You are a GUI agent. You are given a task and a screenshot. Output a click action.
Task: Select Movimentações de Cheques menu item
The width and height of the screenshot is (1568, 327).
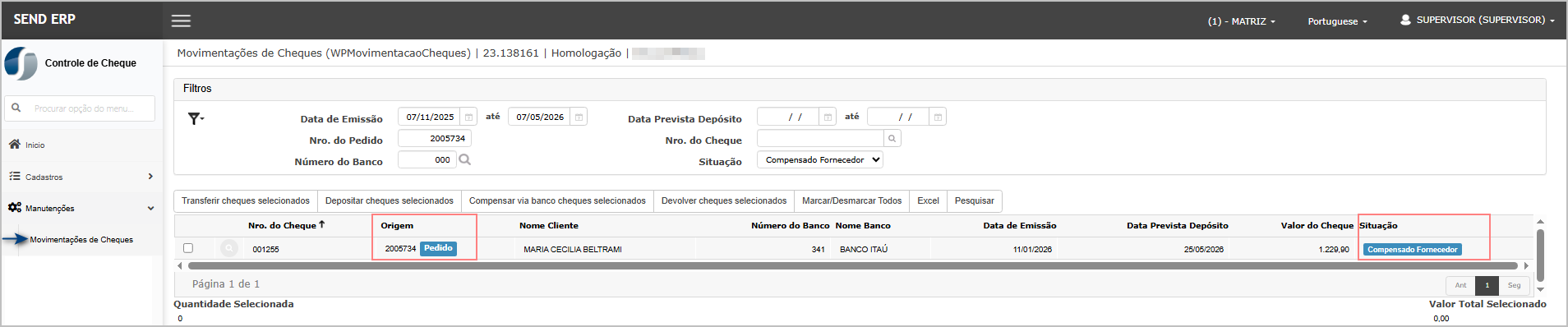81,240
